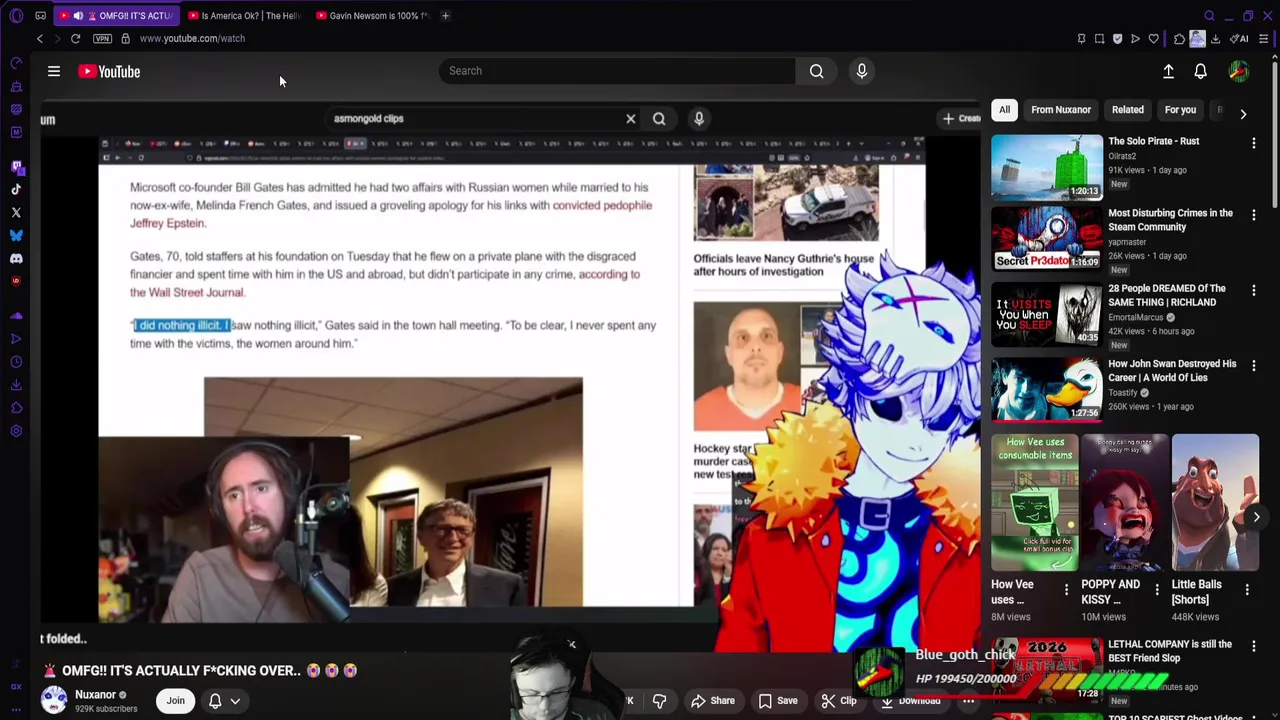Open a new browser tab
The width and height of the screenshot is (1280, 720).
coord(446,15)
